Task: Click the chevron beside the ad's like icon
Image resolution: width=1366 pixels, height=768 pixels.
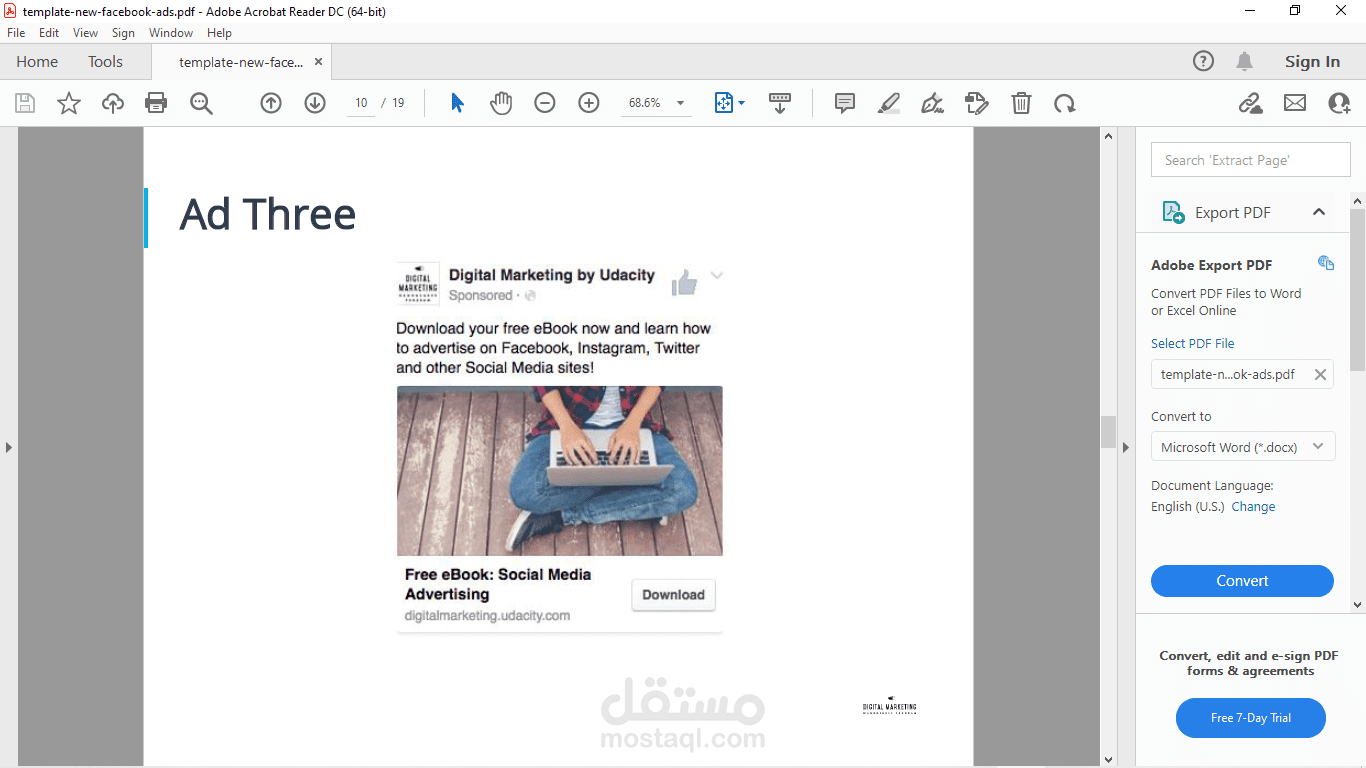Action: pos(716,276)
